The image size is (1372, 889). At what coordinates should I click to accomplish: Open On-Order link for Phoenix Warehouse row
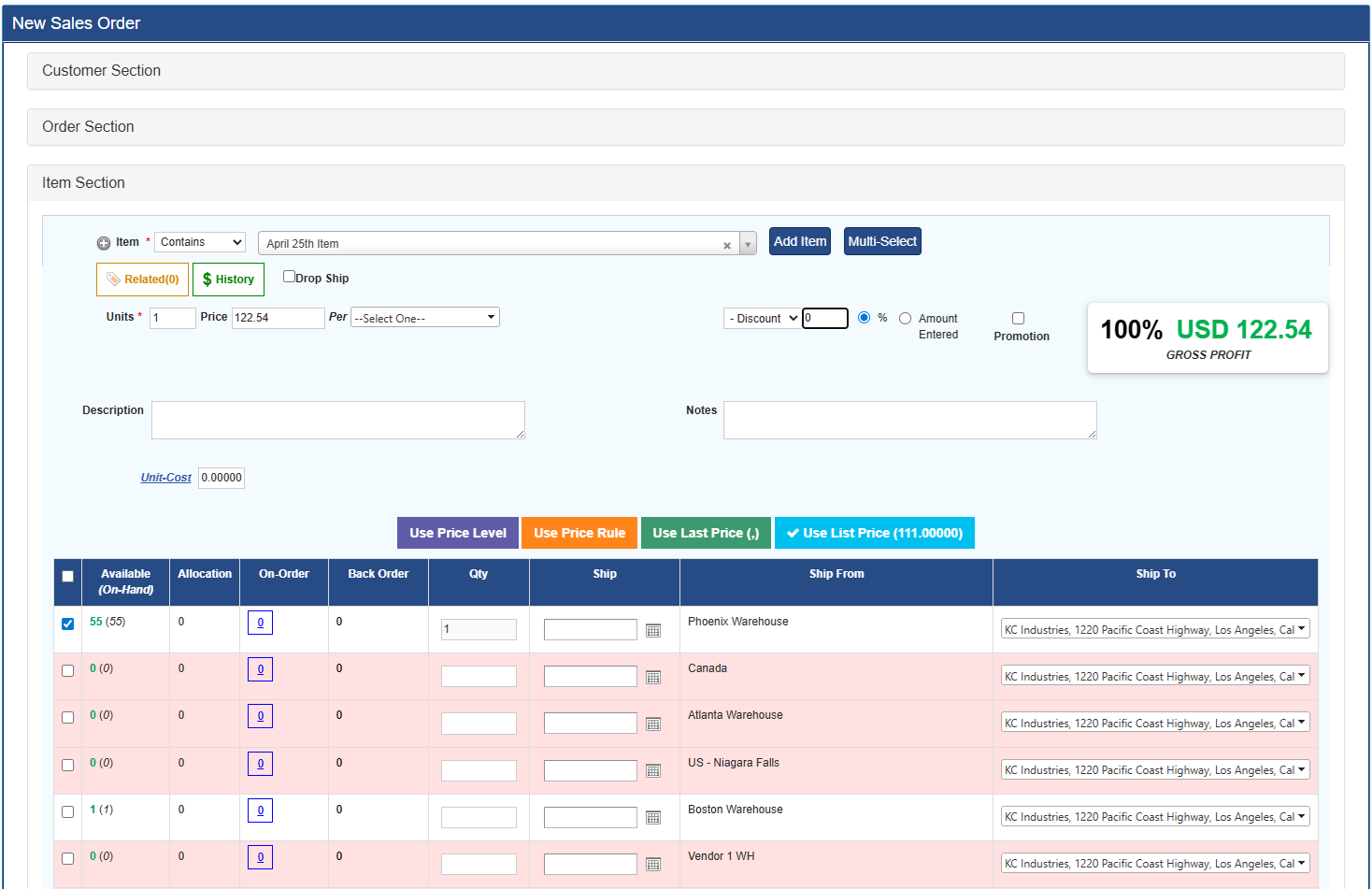click(x=260, y=623)
